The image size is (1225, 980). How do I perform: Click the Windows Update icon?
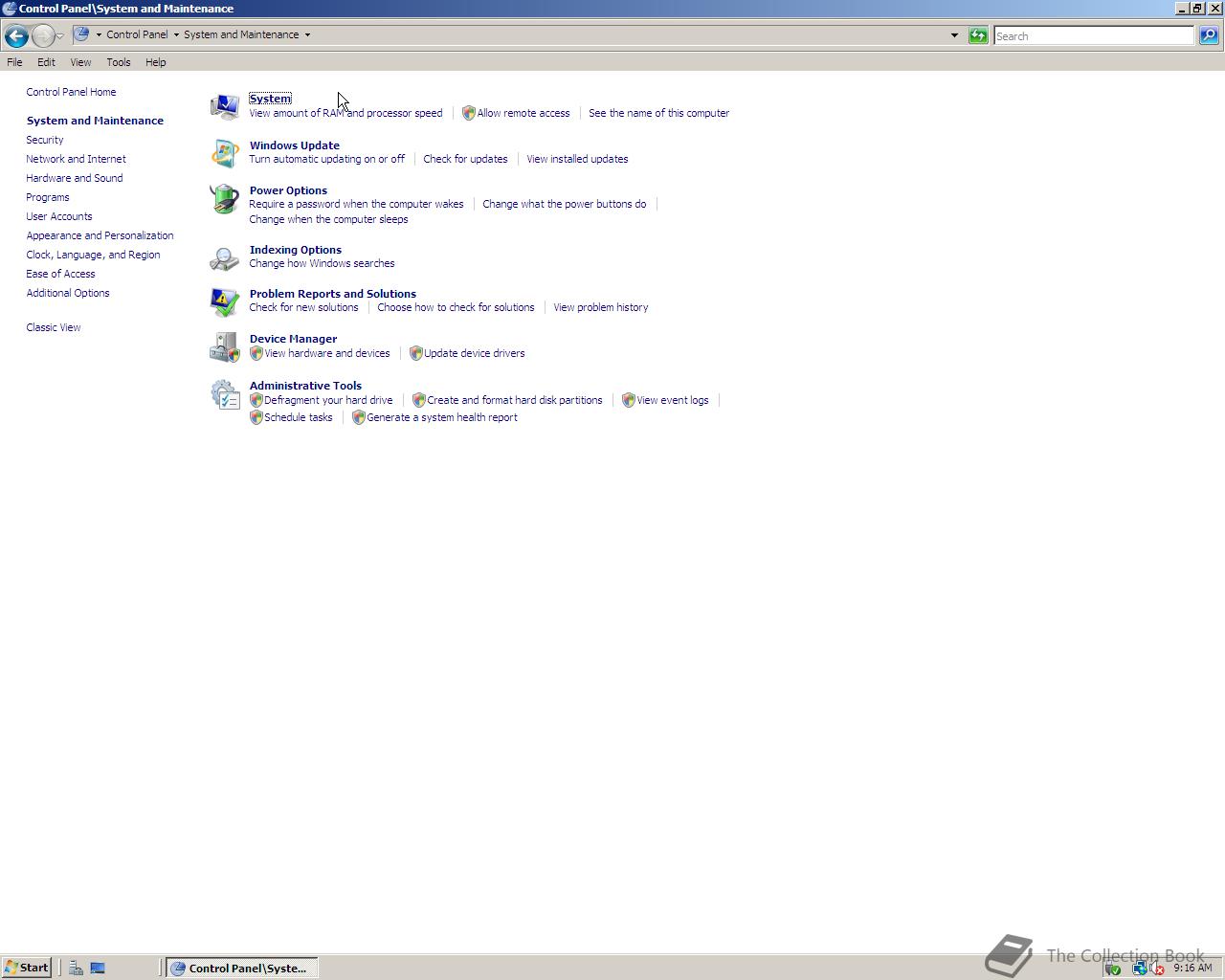click(x=225, y=153)
